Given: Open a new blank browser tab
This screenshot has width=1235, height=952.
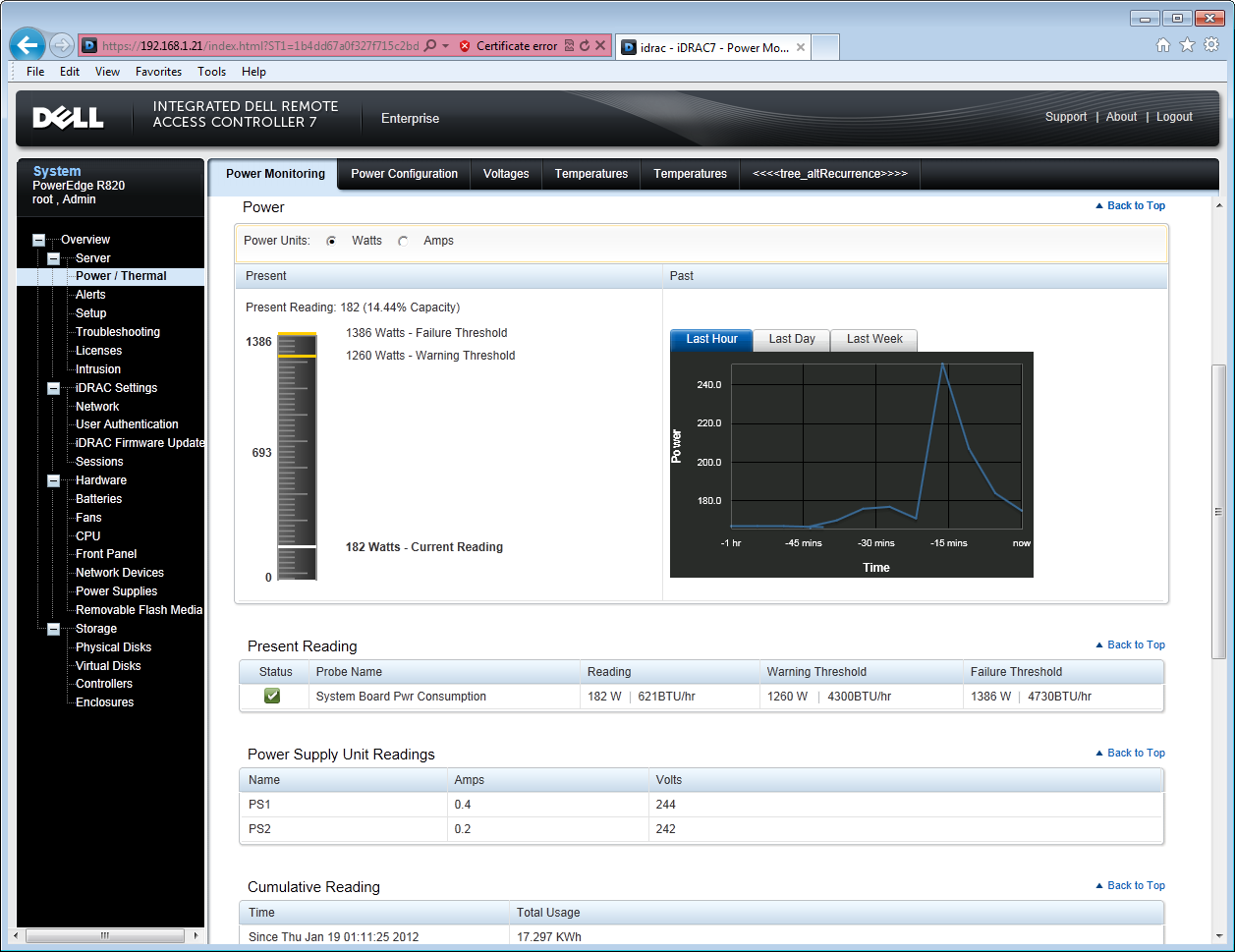Looking at the screenshot, I should point(825,47).
